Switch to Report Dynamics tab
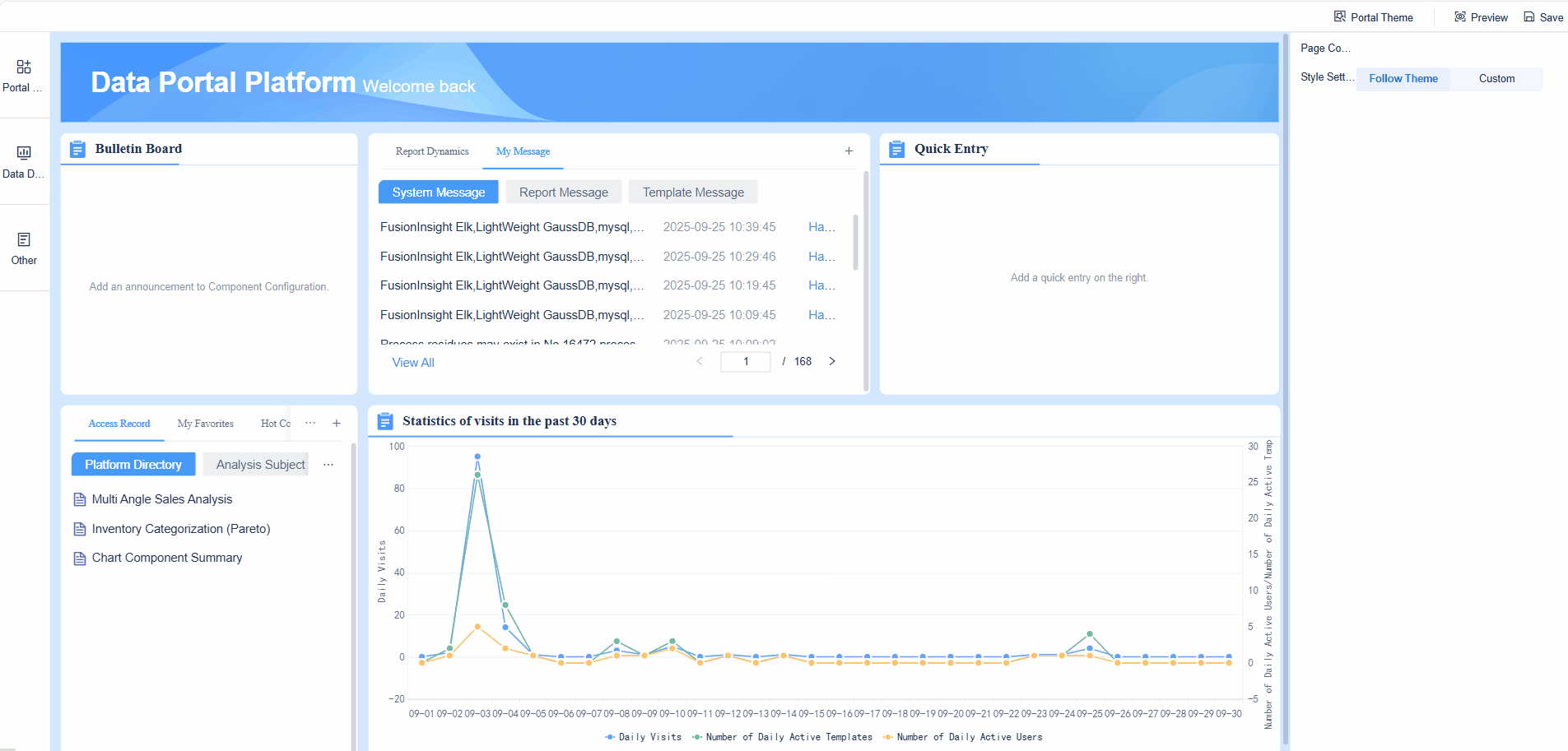 click(432, 151)
